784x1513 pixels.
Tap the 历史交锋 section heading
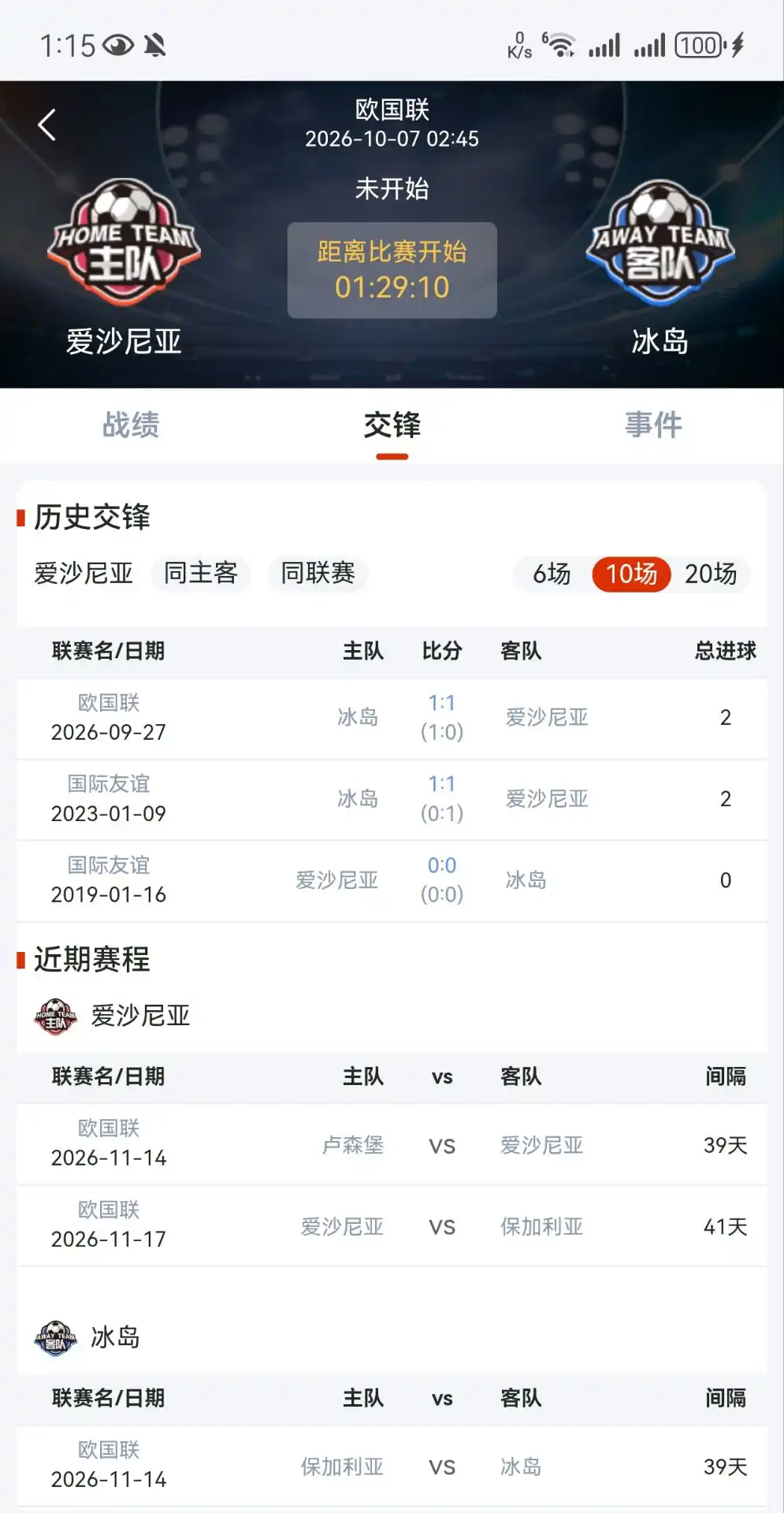coord(92,518)
